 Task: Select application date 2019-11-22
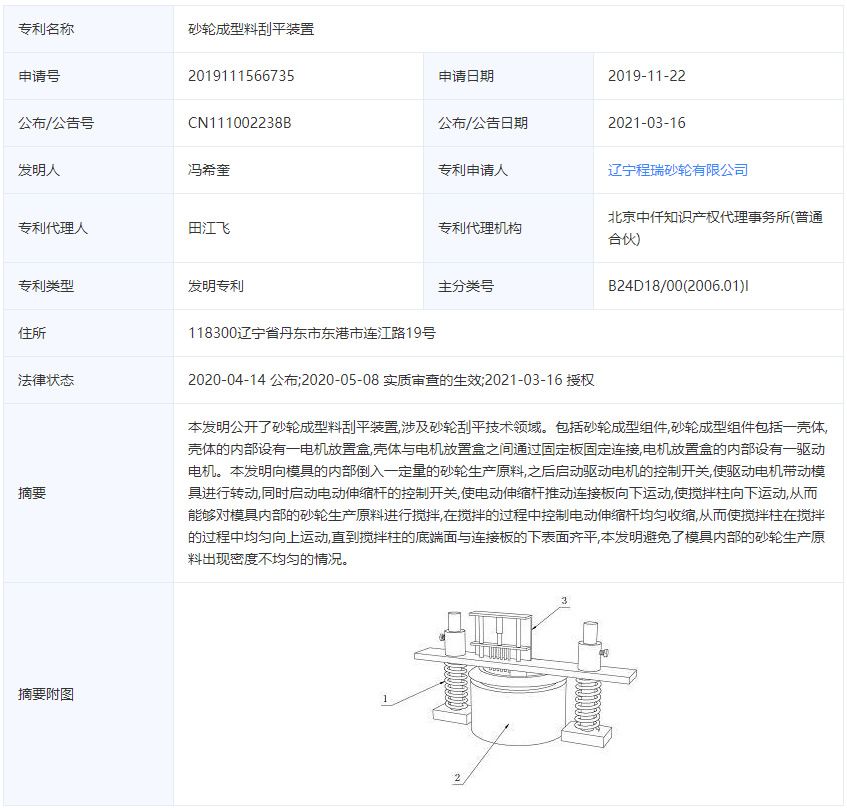pos(647,76)
